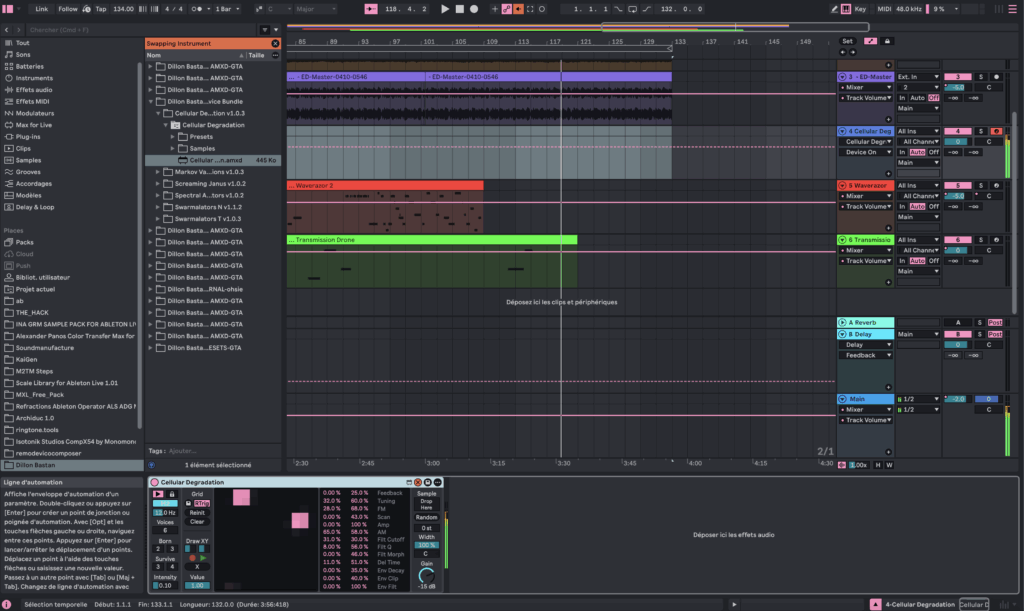The height and width of the screenshot is (611, 1024).
Task: Toggle the Link button
Action: coord(41,9)
